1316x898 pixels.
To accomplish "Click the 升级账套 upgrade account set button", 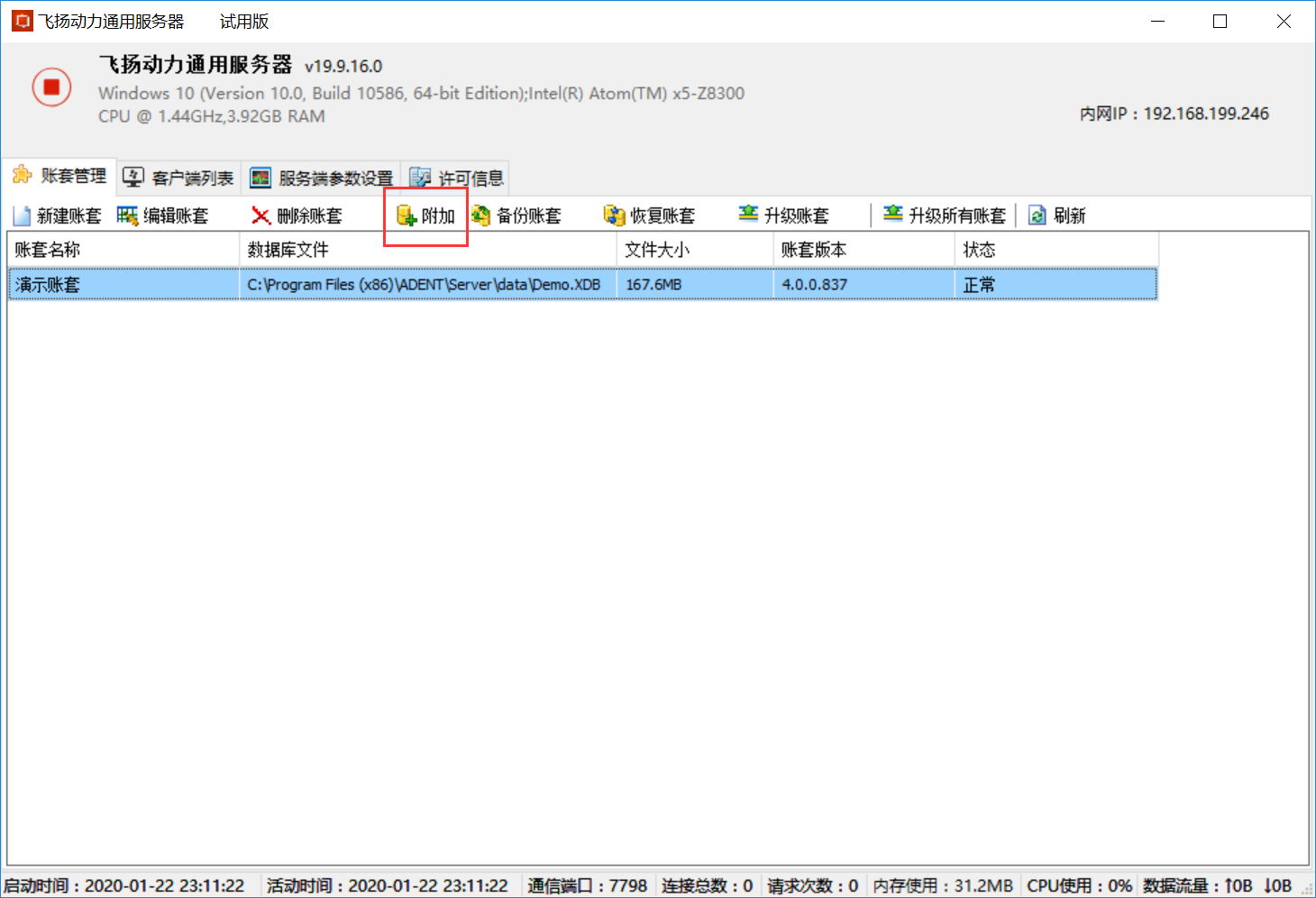I will point(783,215).
